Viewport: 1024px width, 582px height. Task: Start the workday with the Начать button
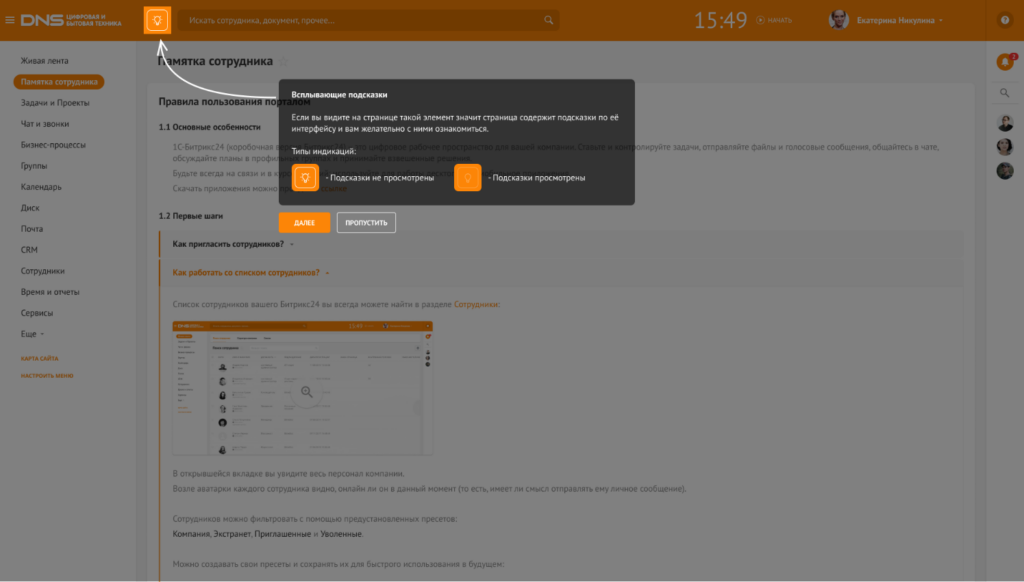[774, 20]
